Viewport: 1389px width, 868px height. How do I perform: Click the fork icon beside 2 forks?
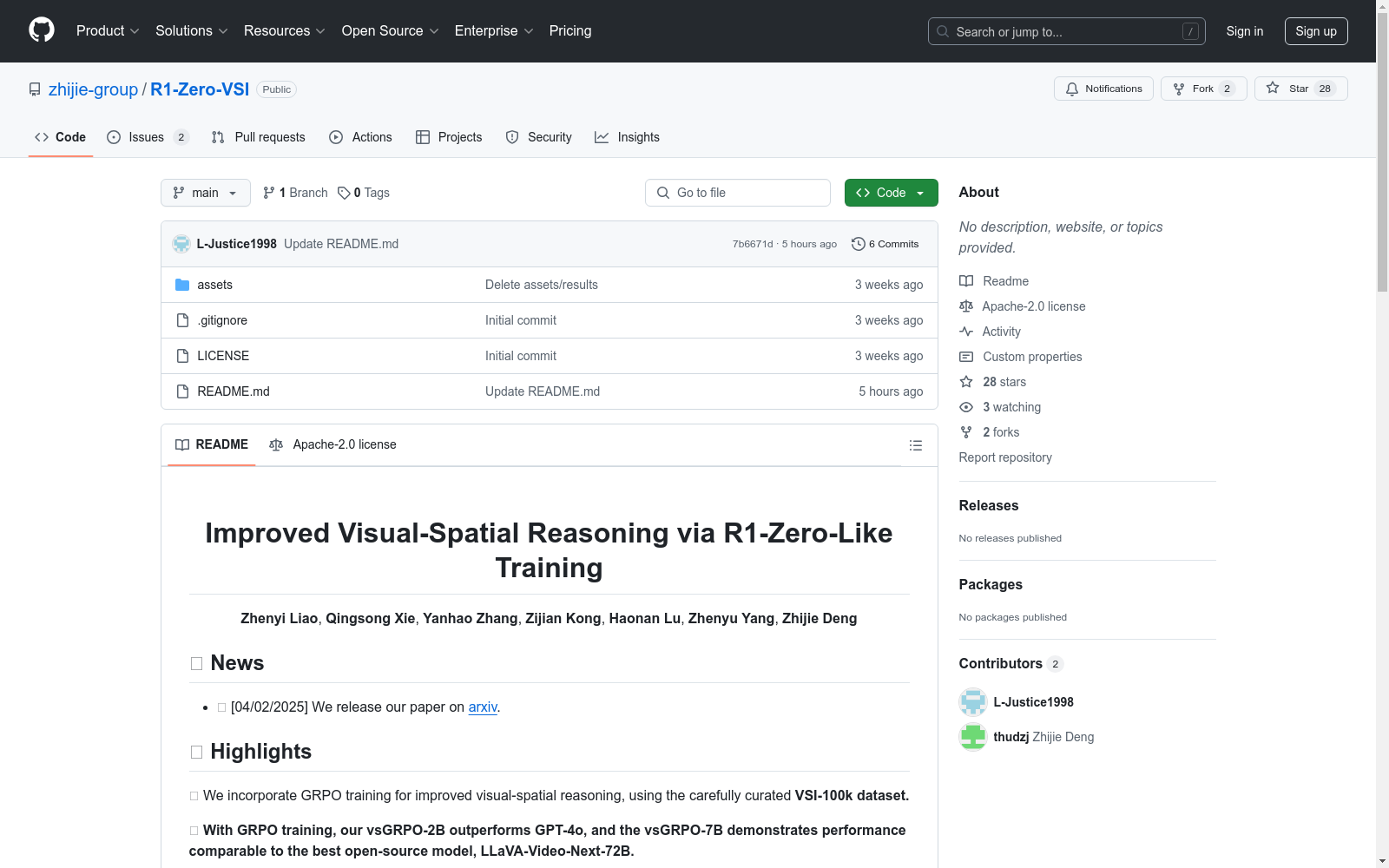[966, 432]
